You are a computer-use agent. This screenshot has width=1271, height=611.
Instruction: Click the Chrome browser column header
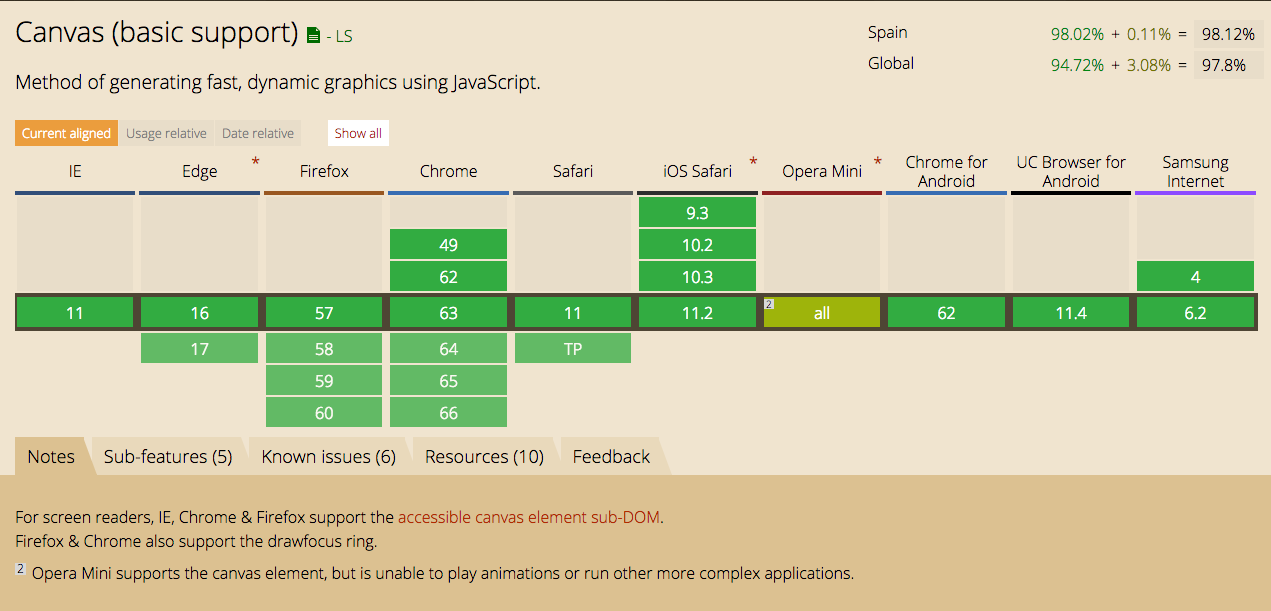click(x=448, y=171)
